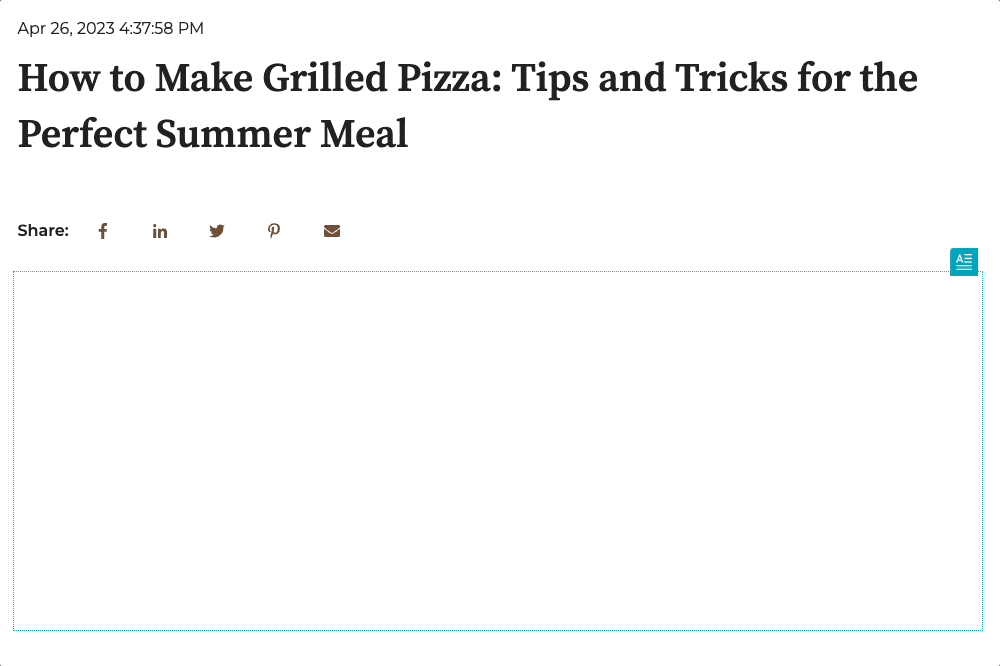Share the post on LinkedIn
1000x666 pixels.
click(160, 231)
